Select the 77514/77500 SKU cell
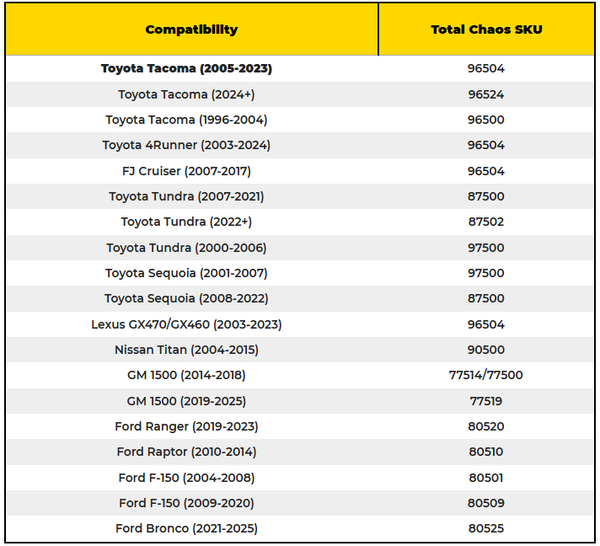600x546 pixels. click(486, 375)
